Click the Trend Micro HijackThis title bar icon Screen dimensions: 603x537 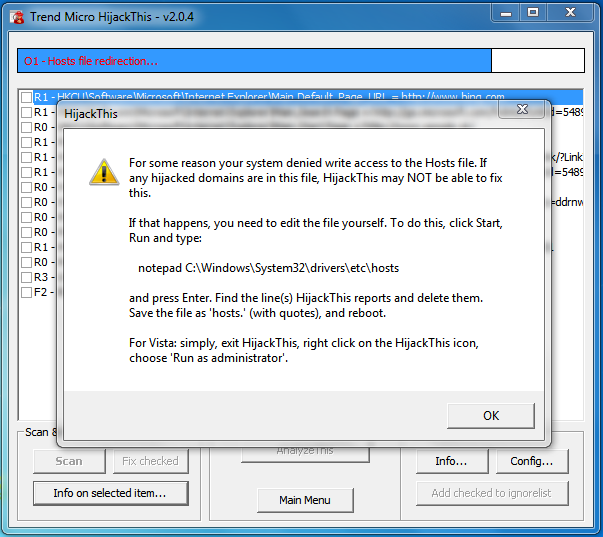[17, 17]
